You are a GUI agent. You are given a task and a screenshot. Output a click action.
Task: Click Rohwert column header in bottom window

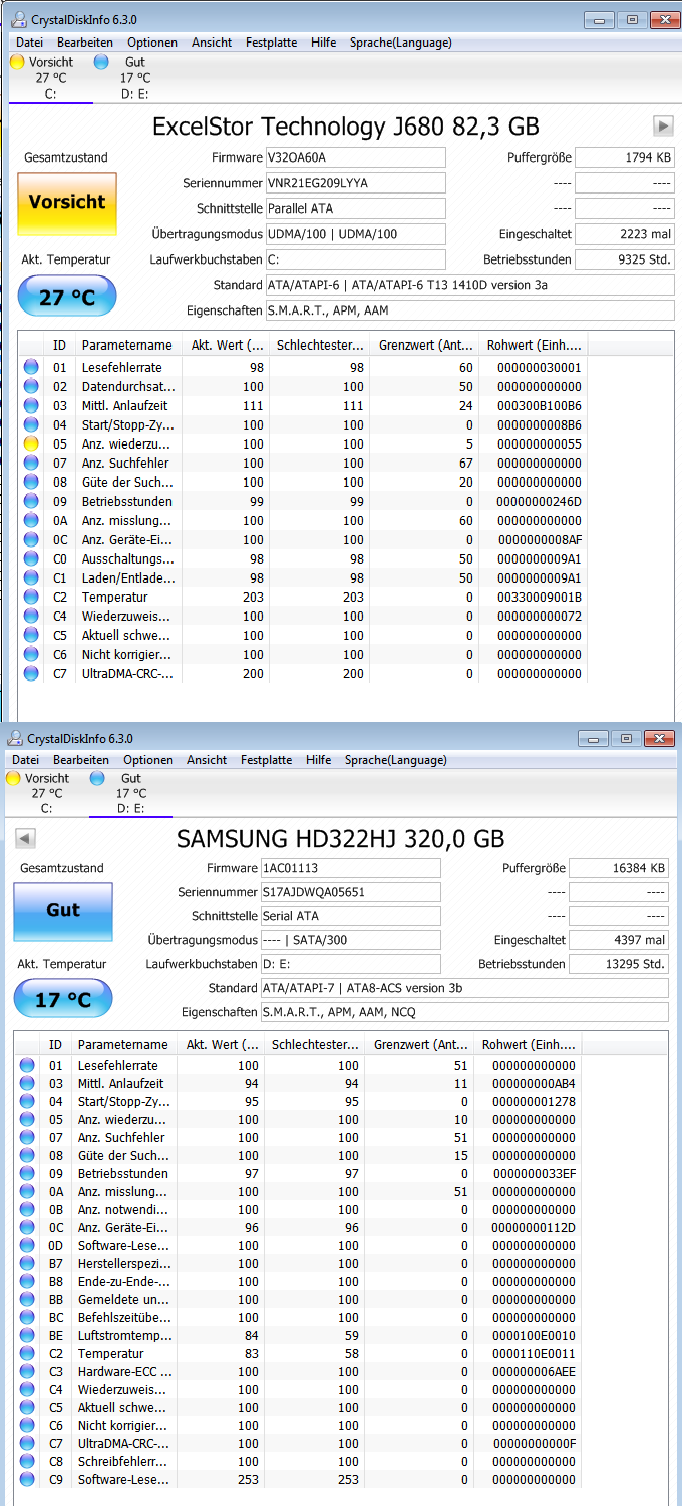(x=530, y=1045)
